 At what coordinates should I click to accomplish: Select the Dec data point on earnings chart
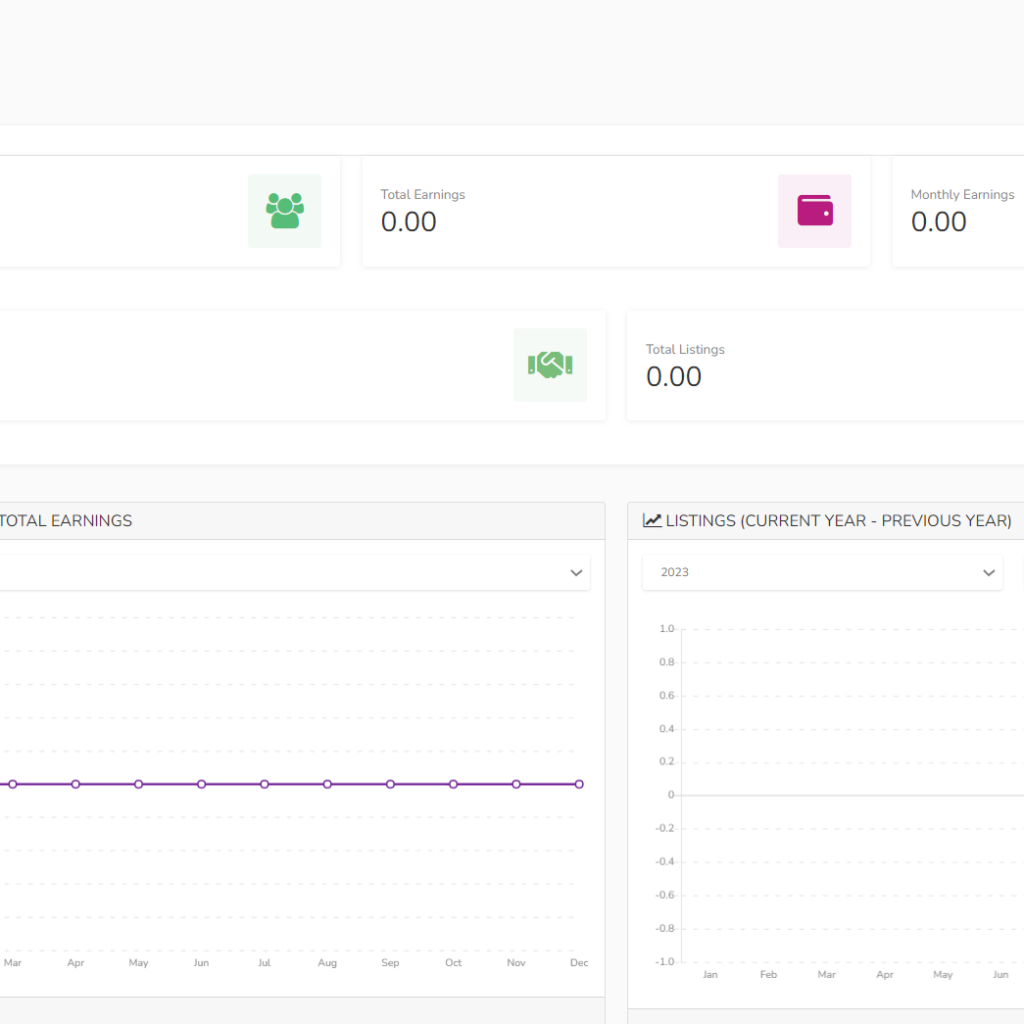click(579, 784)
